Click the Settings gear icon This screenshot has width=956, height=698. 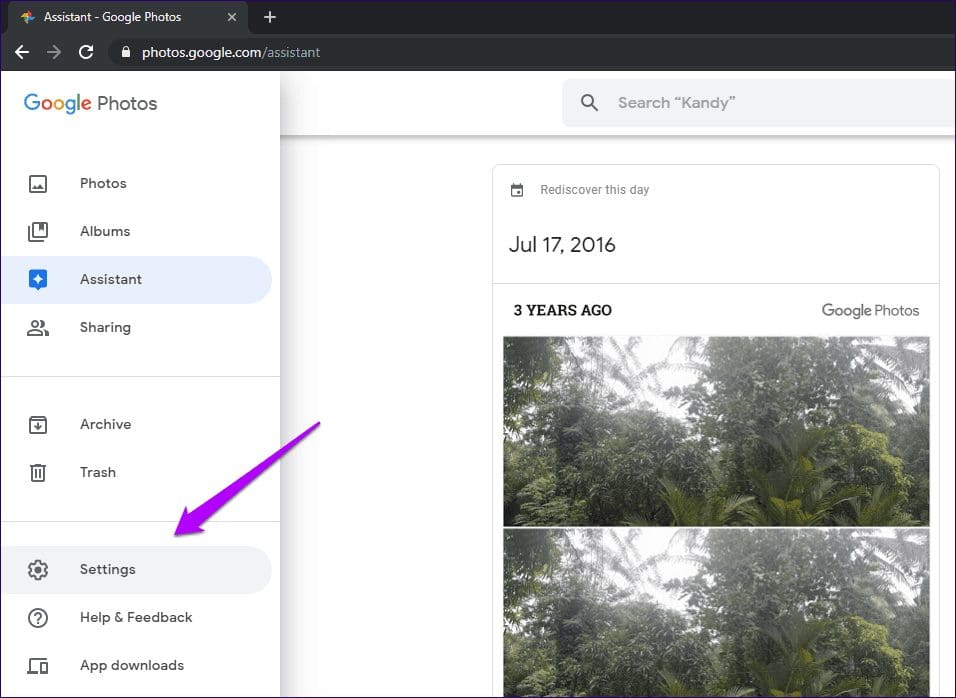click(38, 569)
